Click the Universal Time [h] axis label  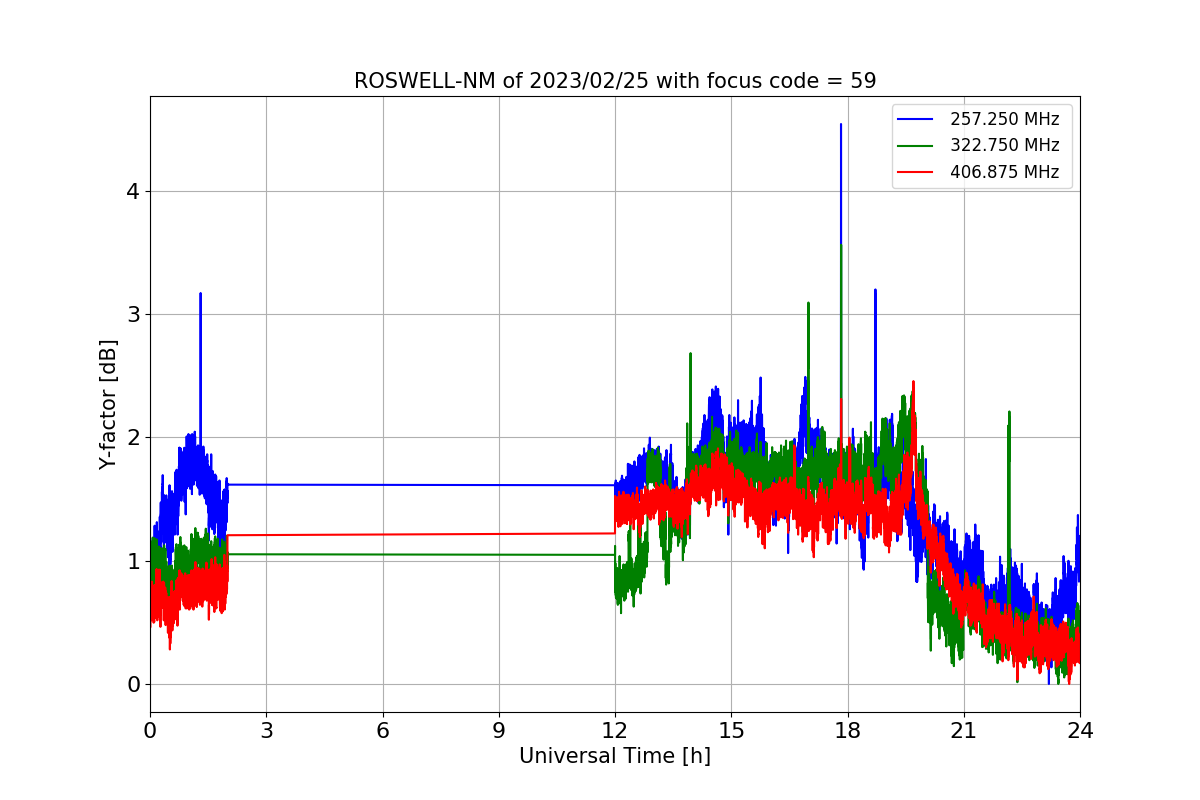point(615,756)
